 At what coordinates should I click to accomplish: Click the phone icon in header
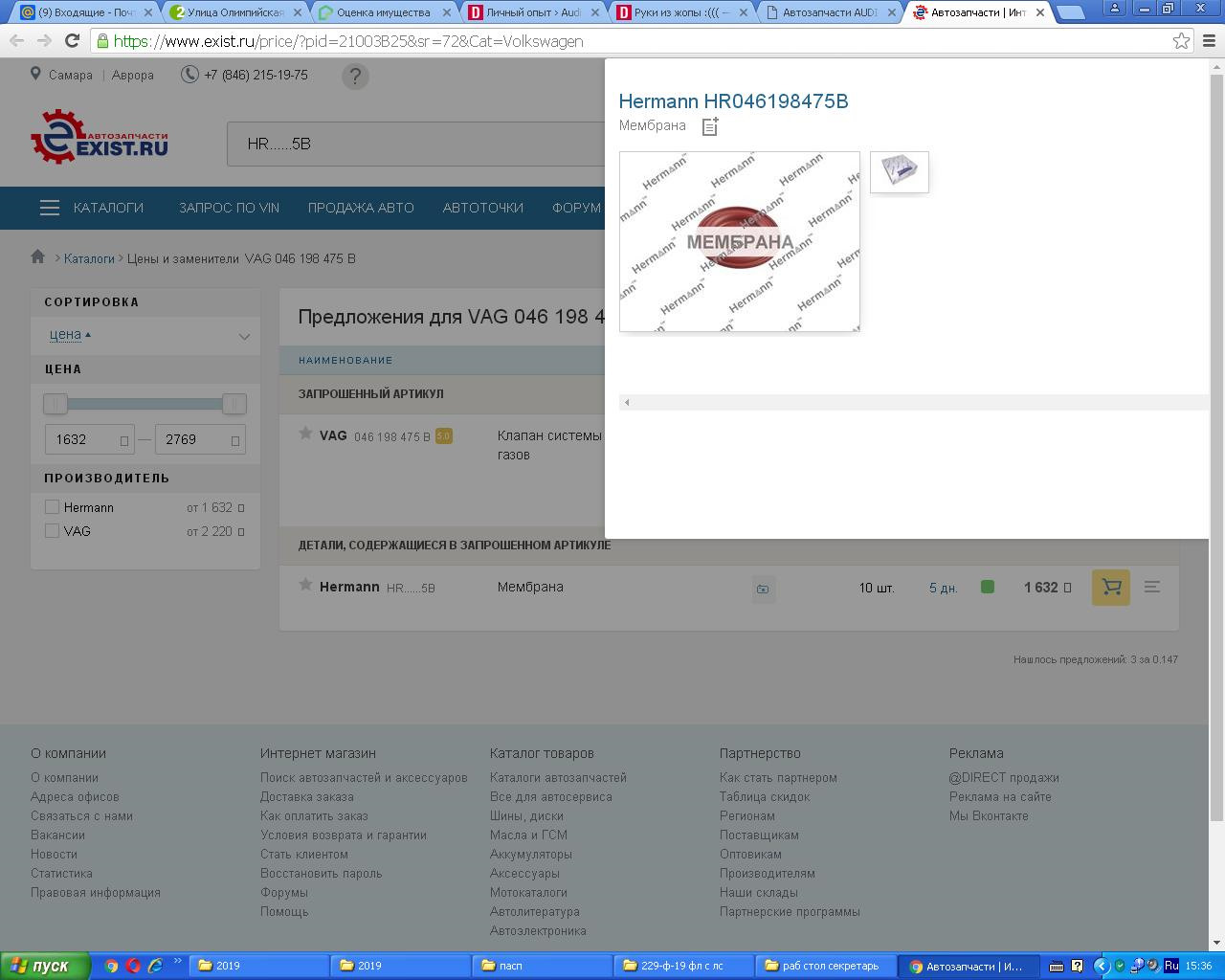pyautogui.click(x=189, y=75)
